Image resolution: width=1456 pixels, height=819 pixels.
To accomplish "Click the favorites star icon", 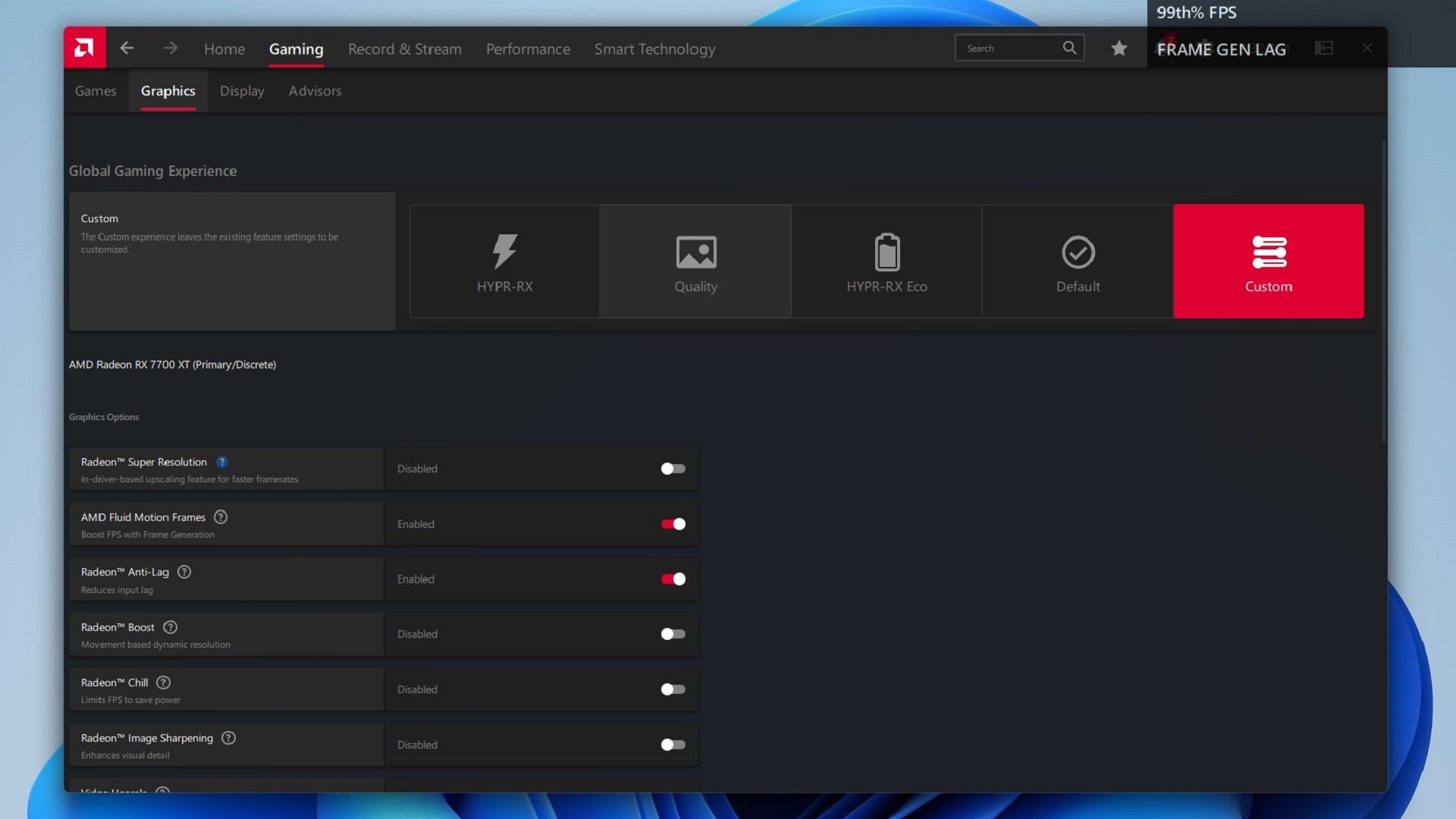I will [x=1119, y=48].
